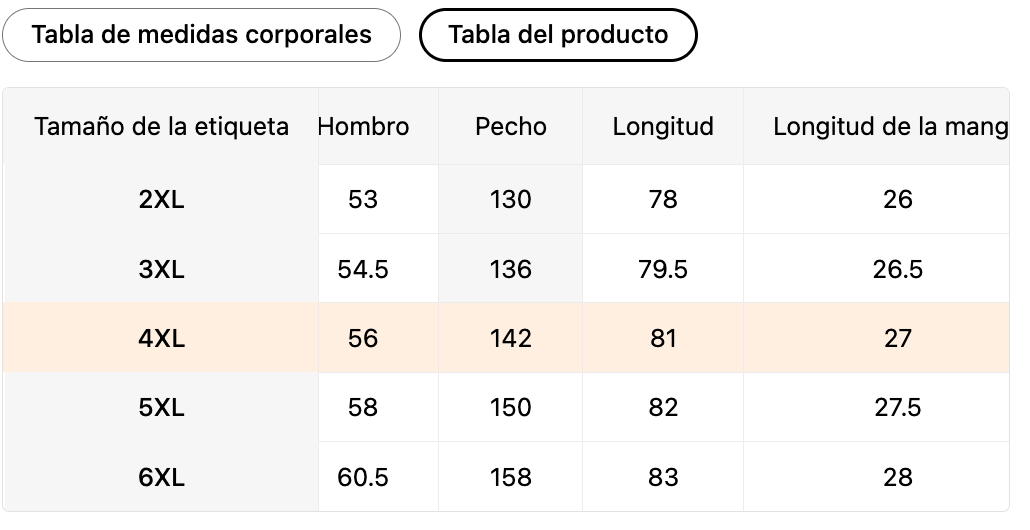This screenshot has width=1030, height=530.
Task: Click the highlighted 4XL size label
Action: (161, 338)
